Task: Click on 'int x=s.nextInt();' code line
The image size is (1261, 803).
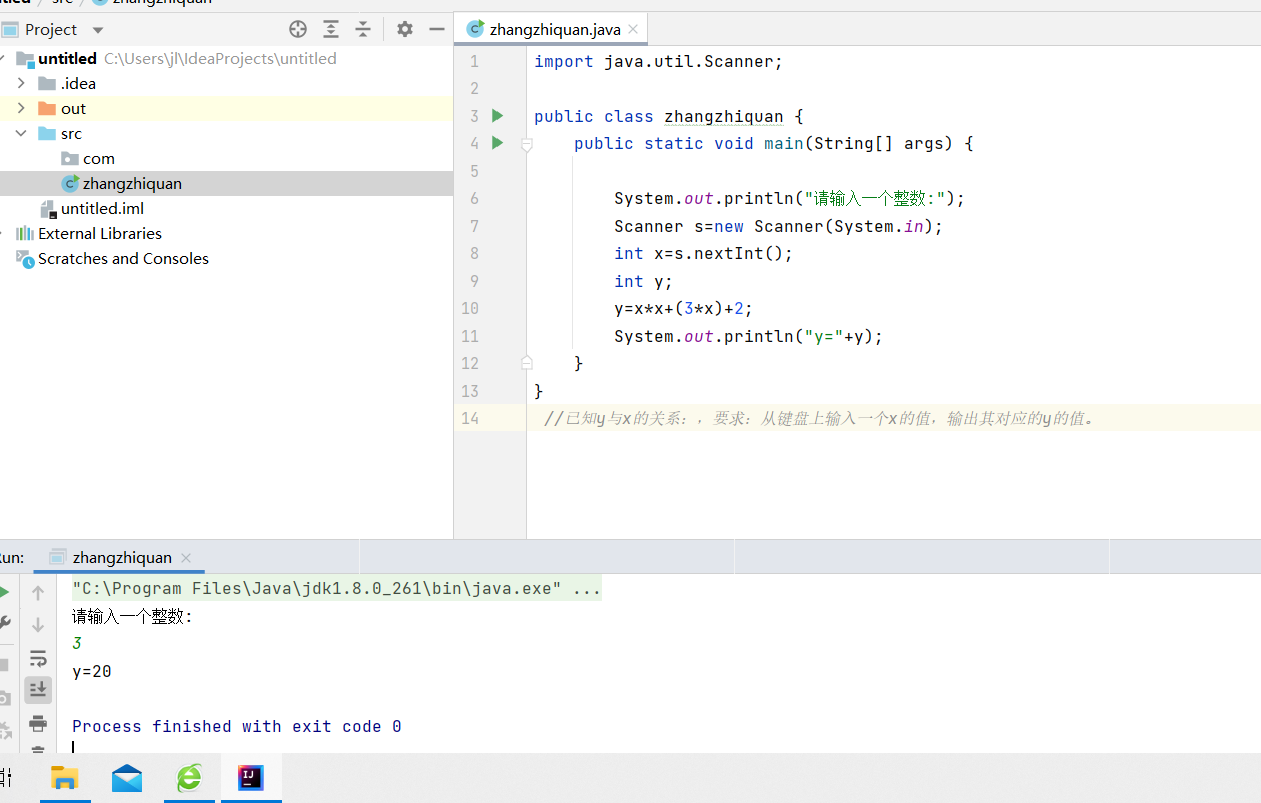Action: point(703,253)
